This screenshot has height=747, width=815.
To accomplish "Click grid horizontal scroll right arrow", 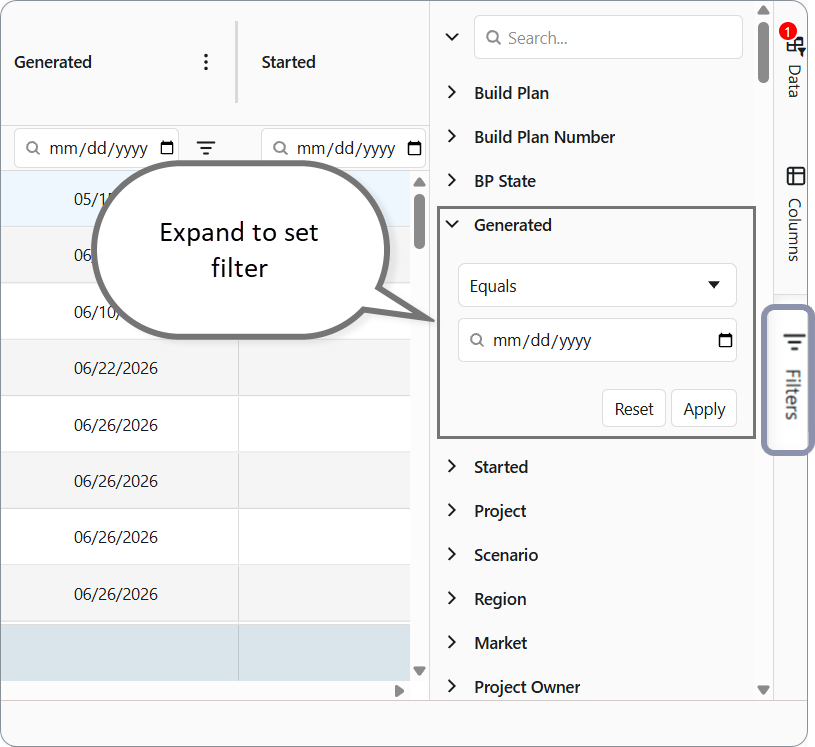I will (x=399, y=691).
